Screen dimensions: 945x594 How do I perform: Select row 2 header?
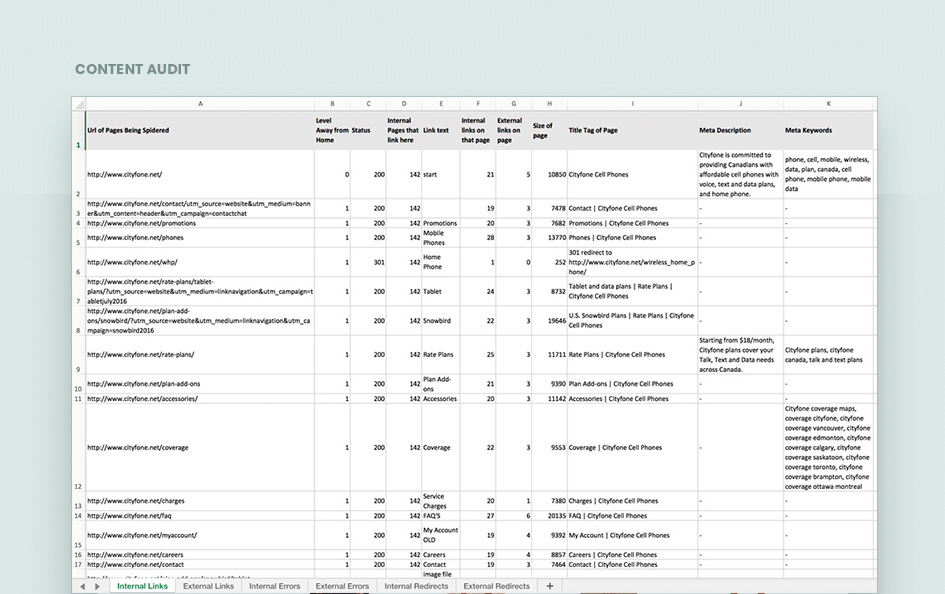78,175
